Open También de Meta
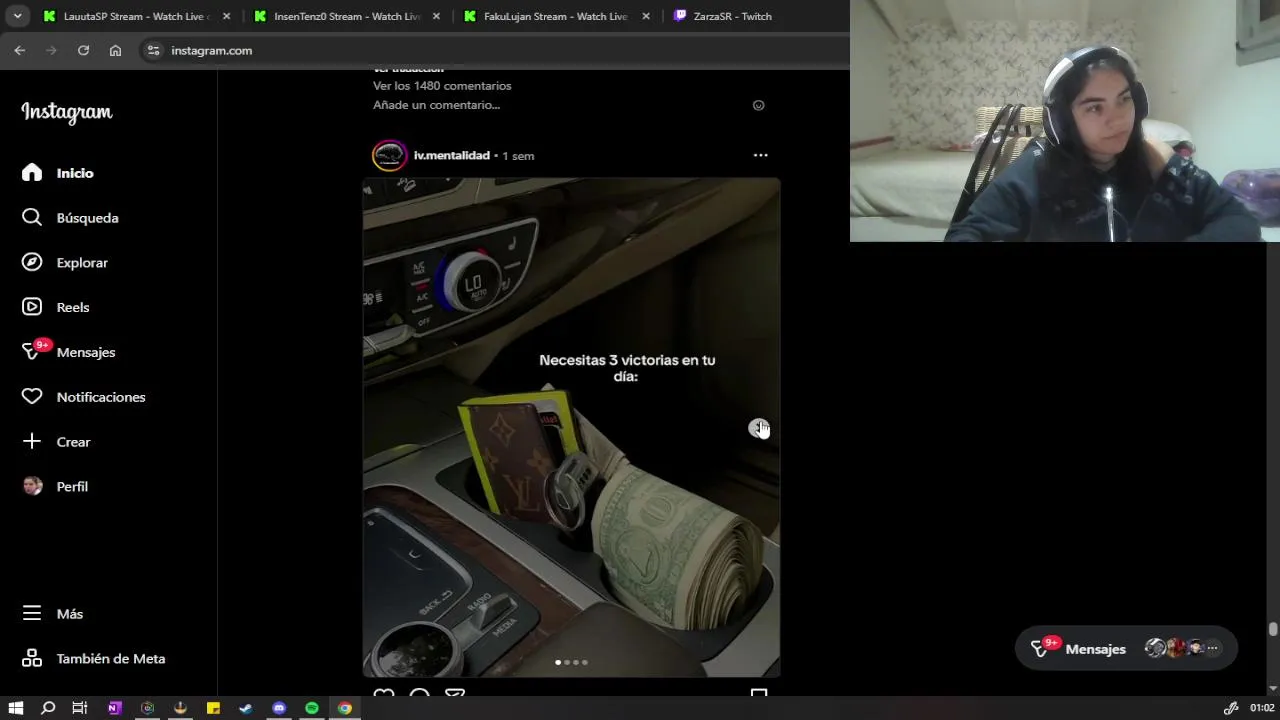 coord(93,659)
